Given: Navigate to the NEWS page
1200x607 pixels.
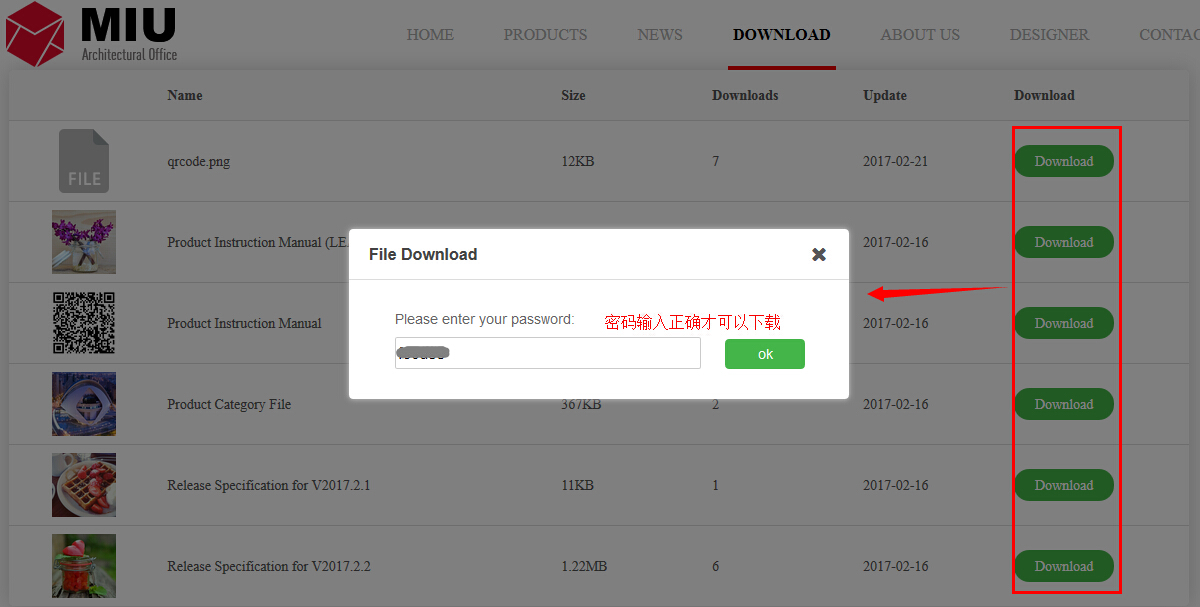Looking at the screenshot, I should point(660,35).
